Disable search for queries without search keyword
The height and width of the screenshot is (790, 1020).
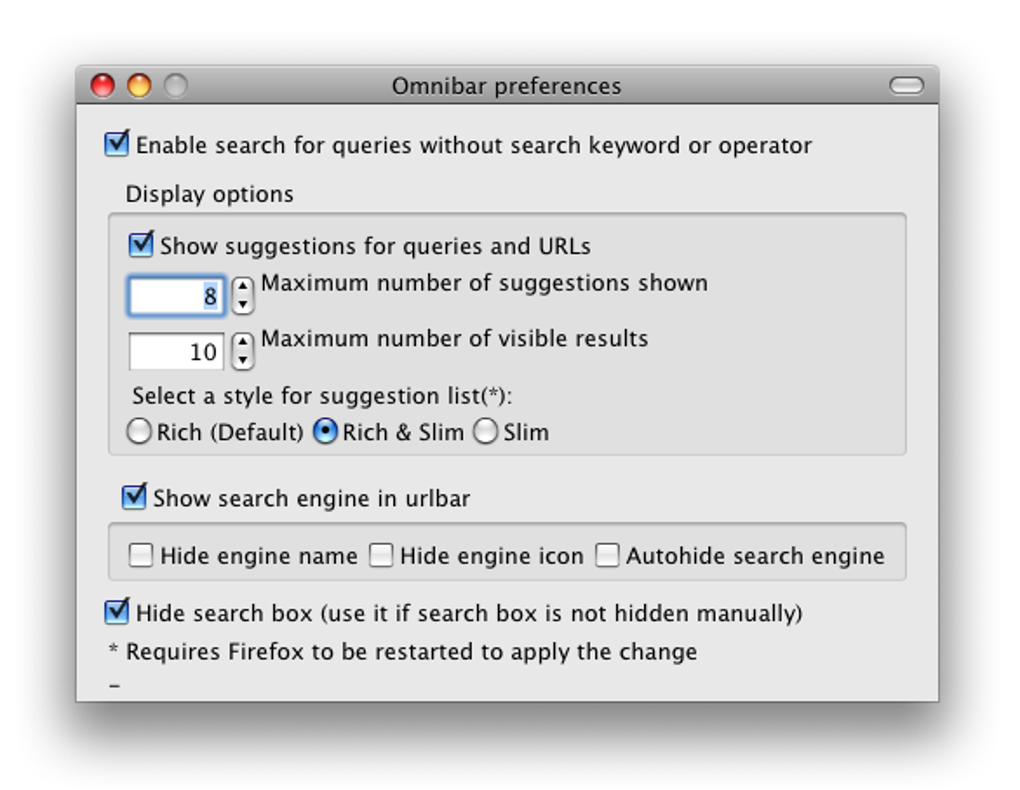(x=117, y=145)
